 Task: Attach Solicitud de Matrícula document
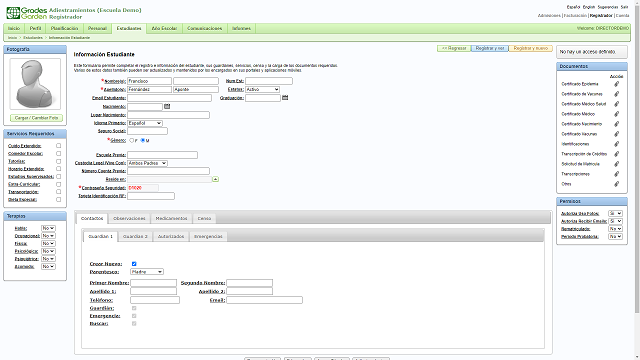(616, 164)
